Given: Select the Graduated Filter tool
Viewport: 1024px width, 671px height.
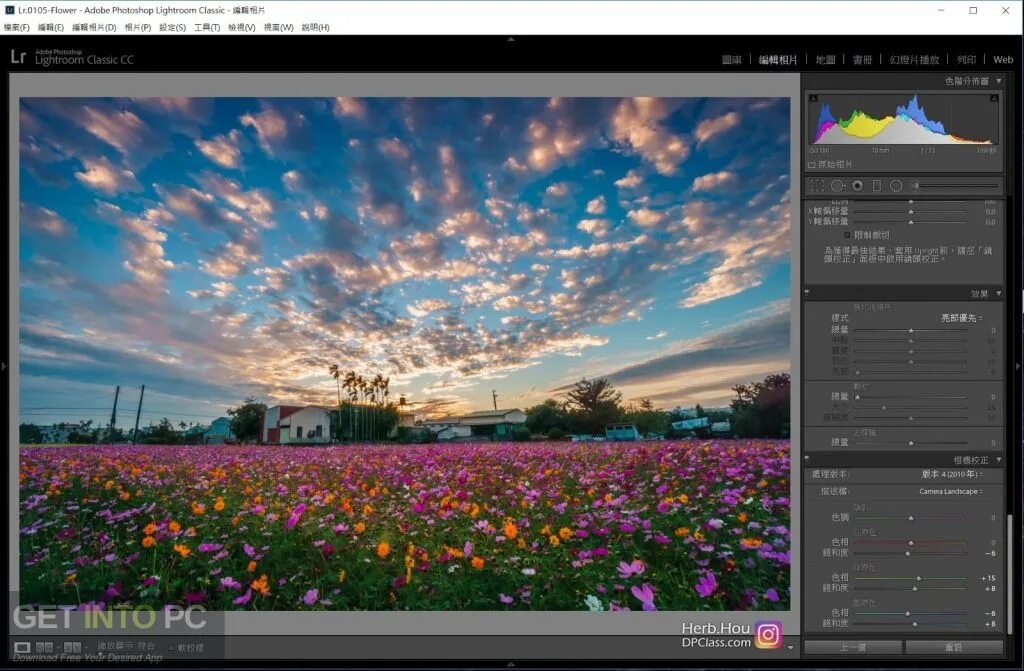Looking at the screenshot, I should tap(877, 186).
